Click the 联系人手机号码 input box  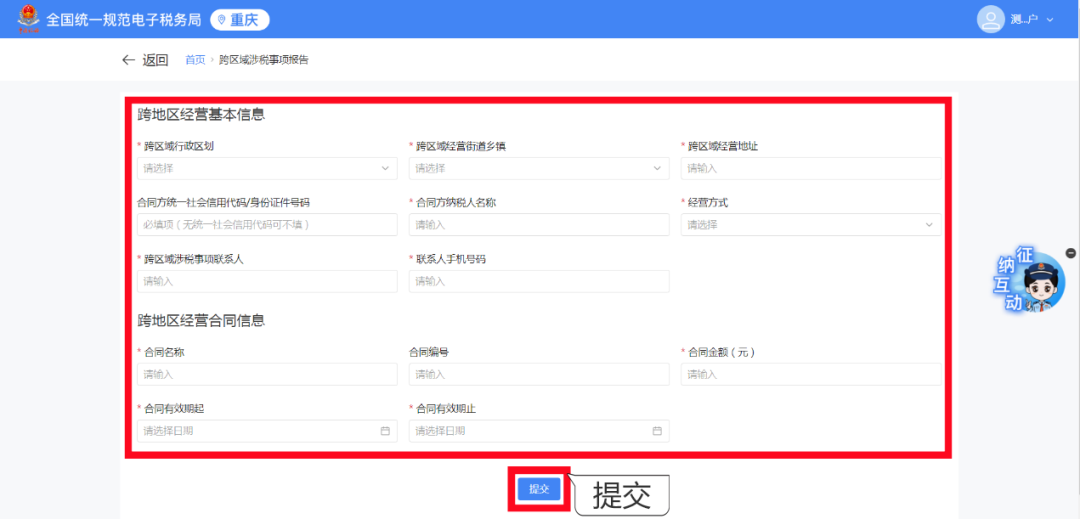tap(539, 282)
